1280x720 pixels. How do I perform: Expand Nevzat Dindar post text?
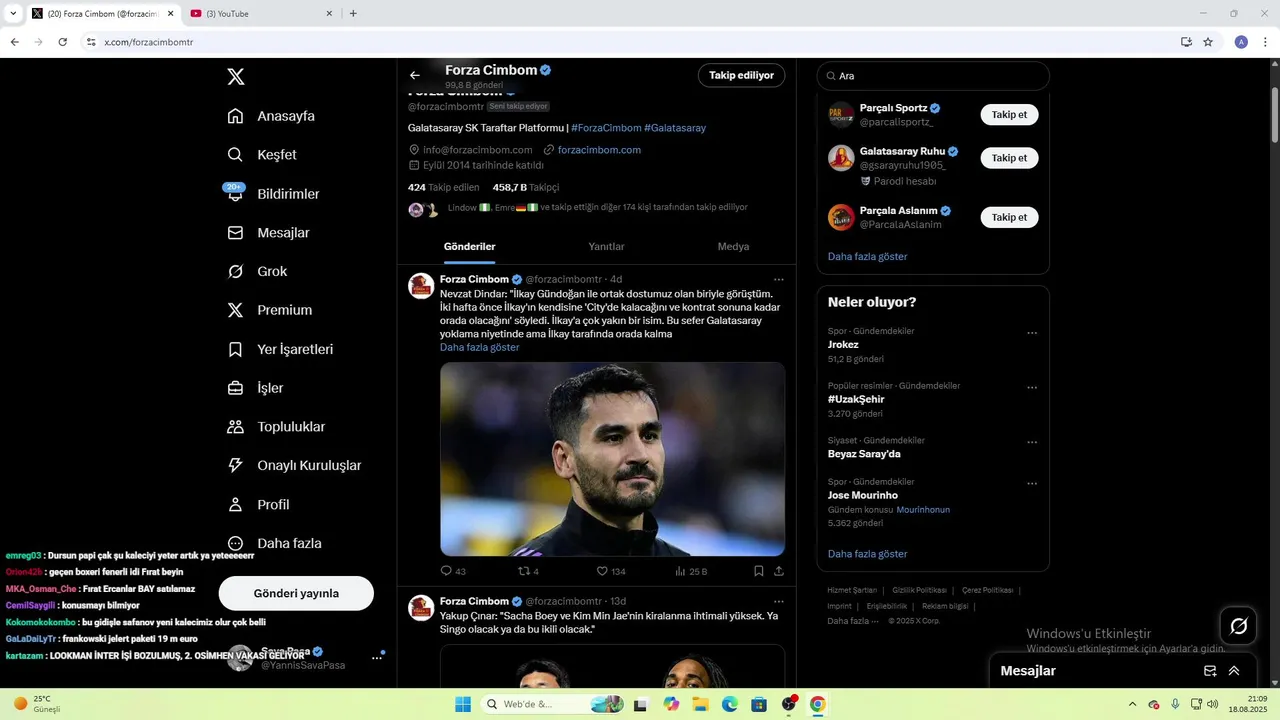(479, 347)
